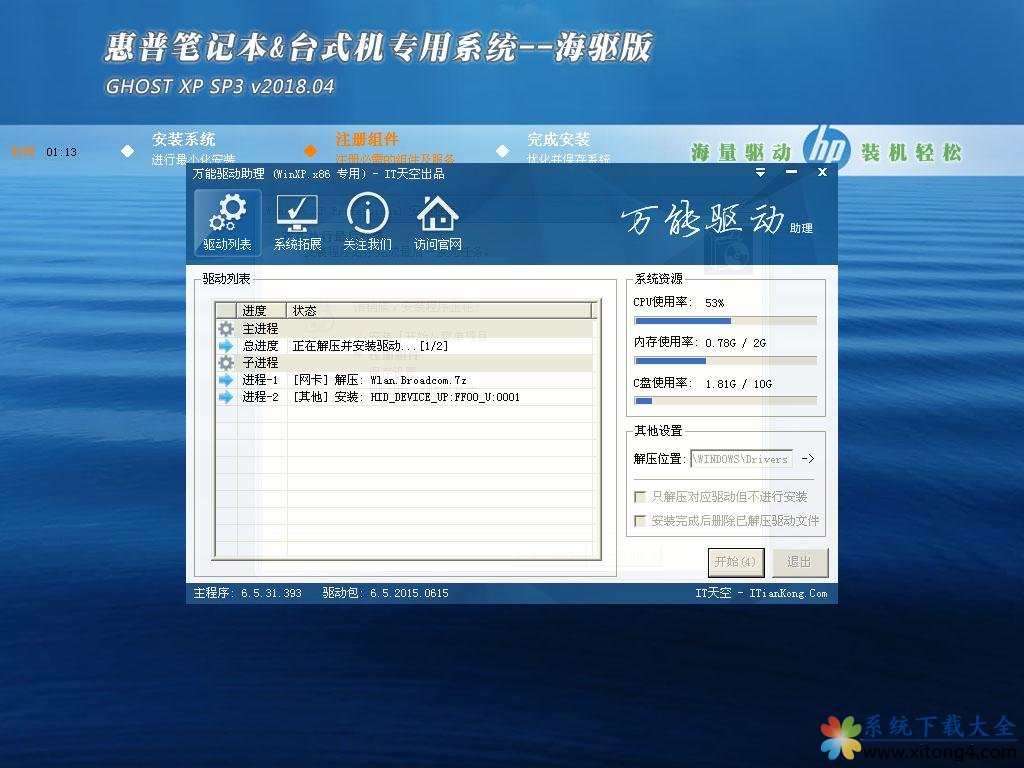Click the orange diamond marker beside 注册组件
Image resolution: width=1024 pixels, height=768 pixels.
[311, 151]
